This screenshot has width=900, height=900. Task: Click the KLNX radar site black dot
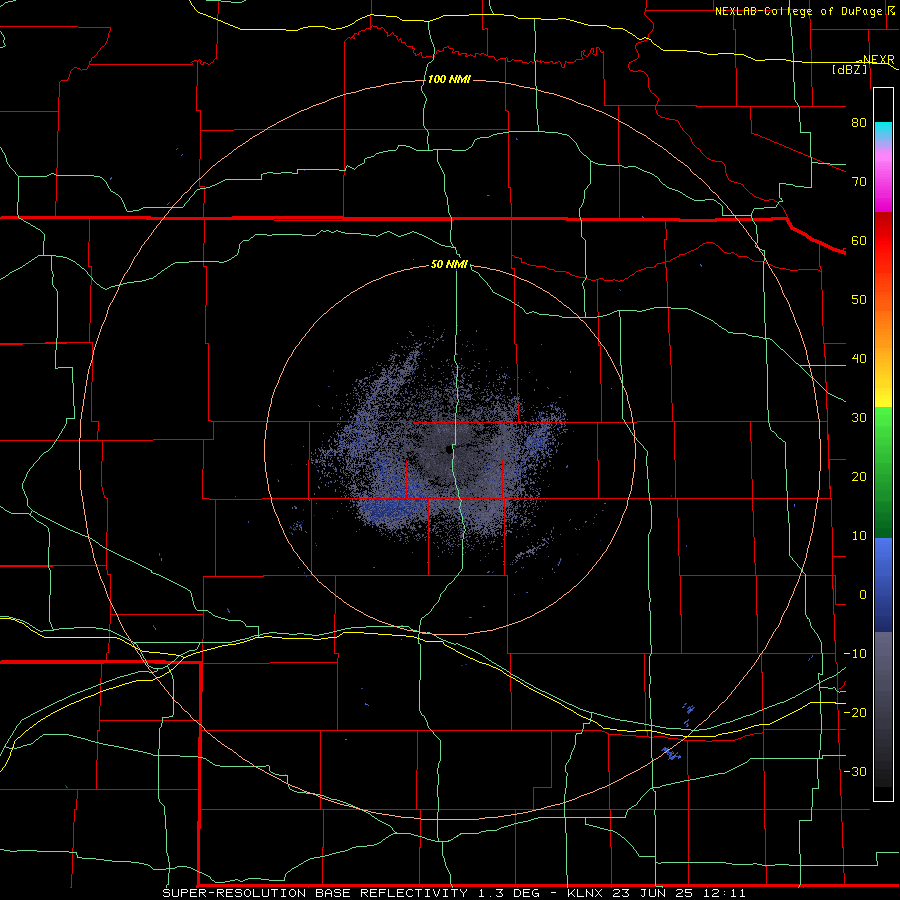(447, 449)
